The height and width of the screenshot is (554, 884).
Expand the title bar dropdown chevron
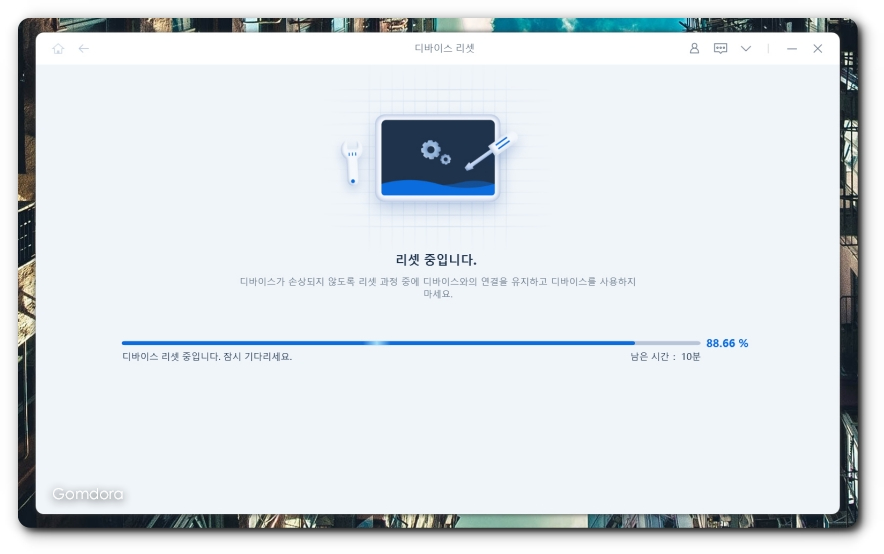(x=746, y=49)
